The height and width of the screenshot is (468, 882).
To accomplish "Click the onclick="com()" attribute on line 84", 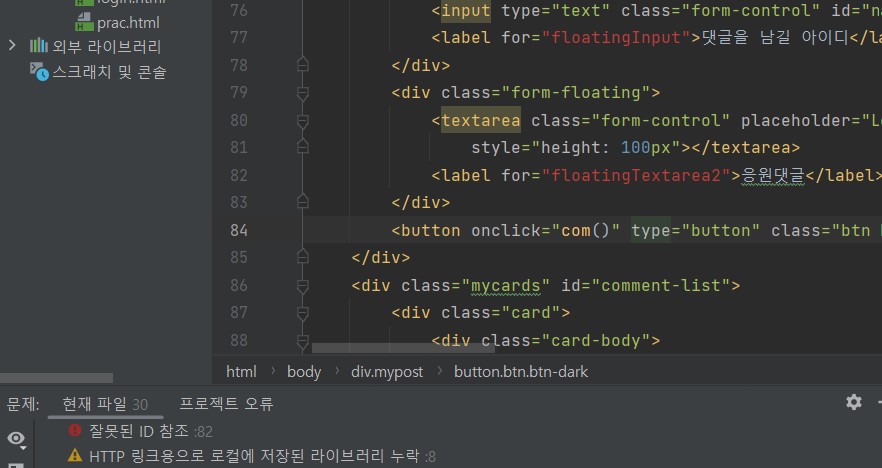I will 546,231.
